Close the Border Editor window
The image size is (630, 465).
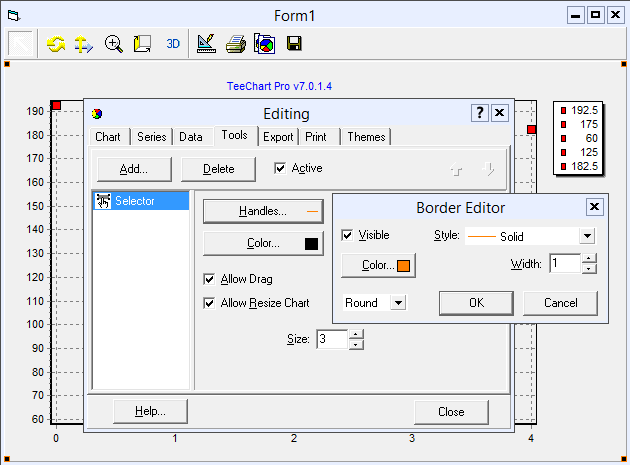click(594, 207)
